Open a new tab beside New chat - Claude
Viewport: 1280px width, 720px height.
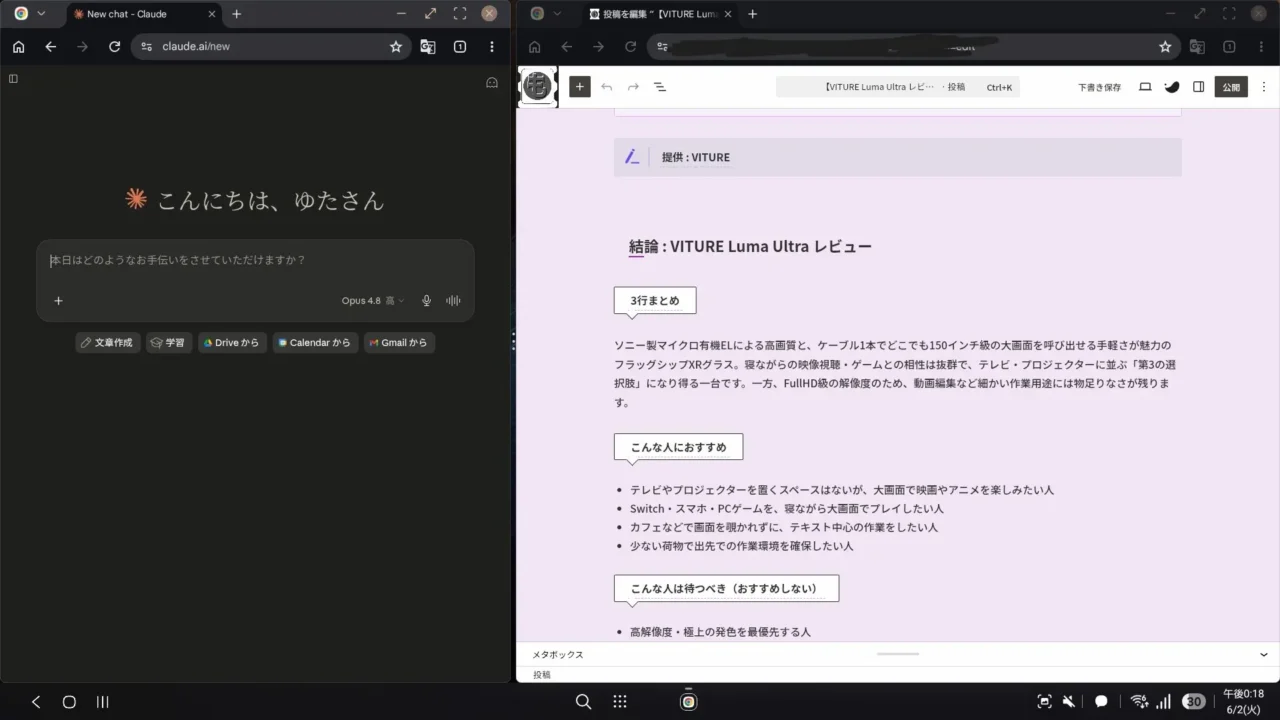(x=236, y=14)
